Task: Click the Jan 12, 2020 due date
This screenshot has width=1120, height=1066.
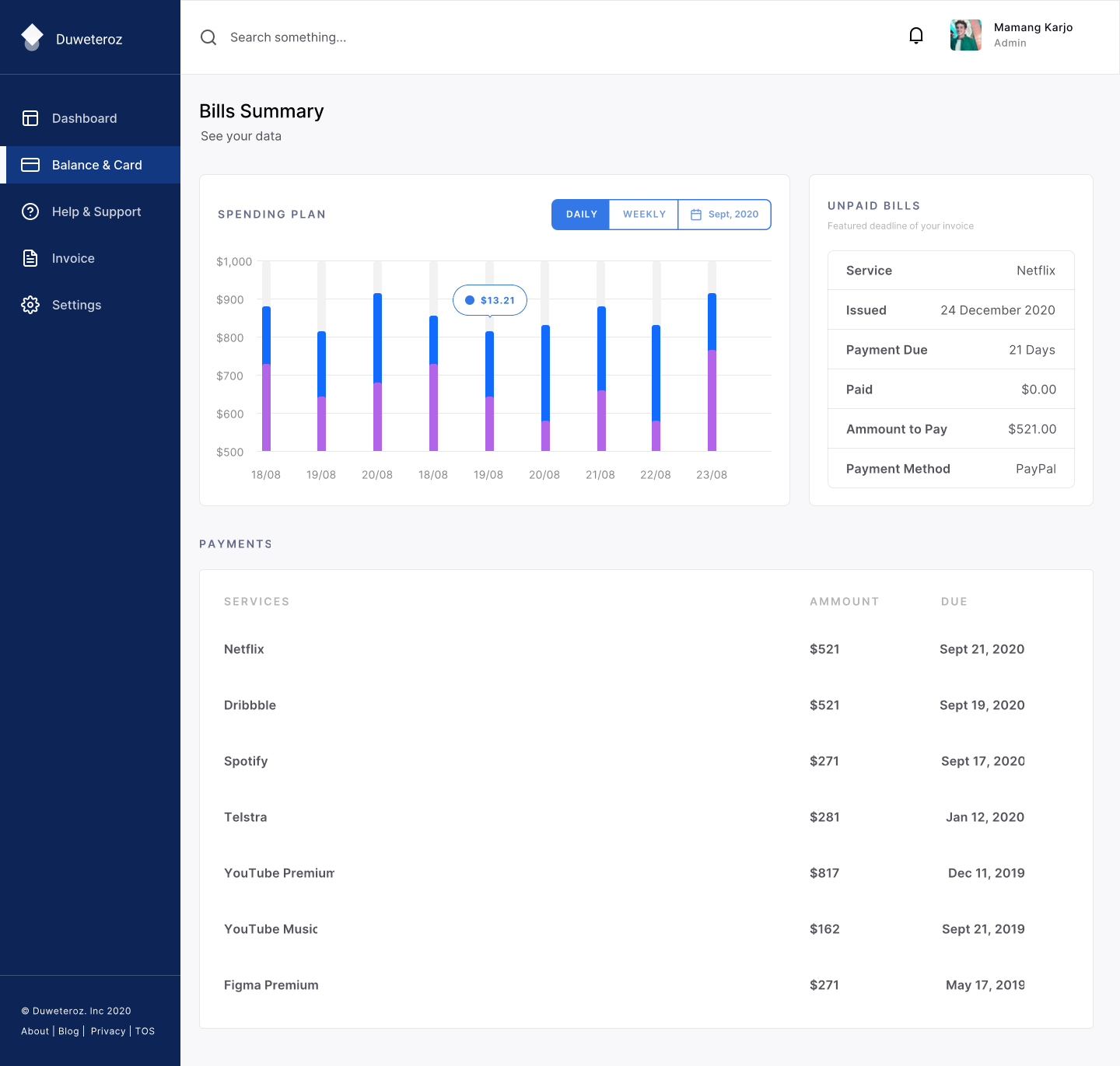Action: [x=985, y=817]
